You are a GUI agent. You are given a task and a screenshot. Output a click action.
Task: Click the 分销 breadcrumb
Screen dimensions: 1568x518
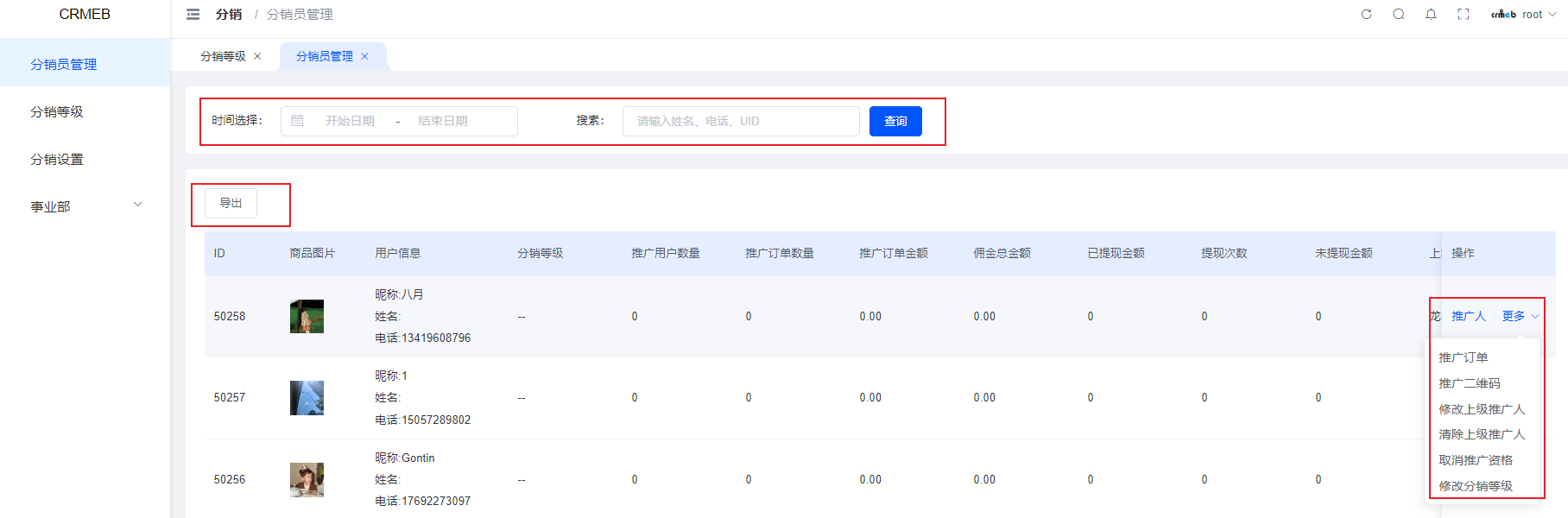click(x=229, y=15)
